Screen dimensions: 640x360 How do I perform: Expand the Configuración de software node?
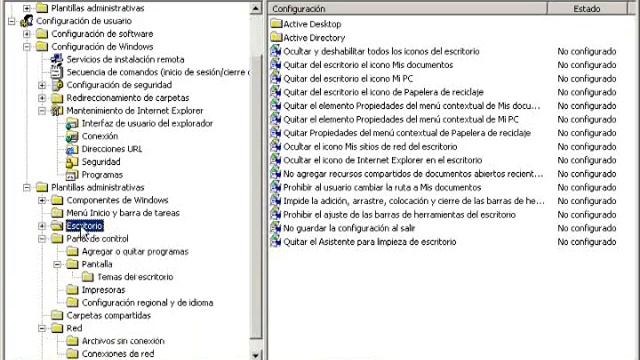(x=27, y=34)
